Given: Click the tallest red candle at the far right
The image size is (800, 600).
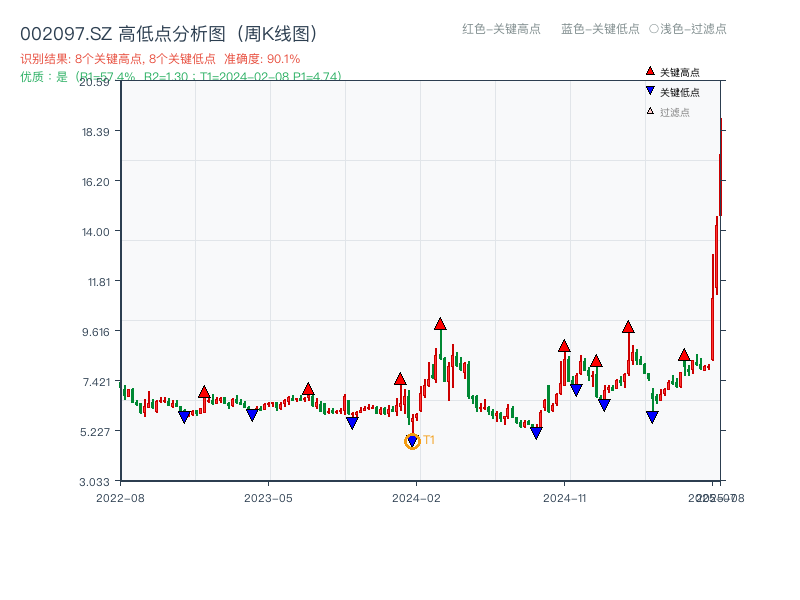Looking at the screenshot, I should (721, 166).
